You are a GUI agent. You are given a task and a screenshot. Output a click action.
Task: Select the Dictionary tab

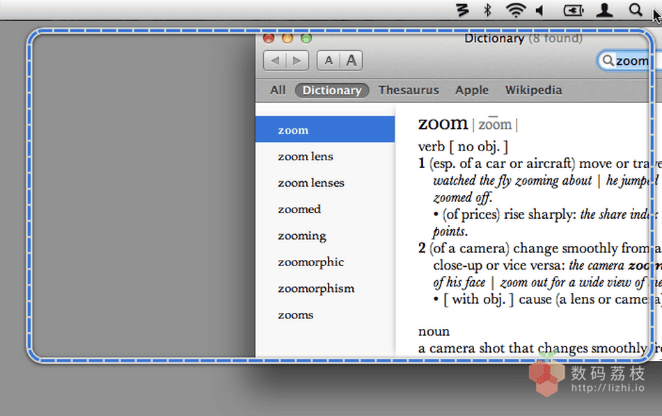pyautogui.click(x=332, y=90)
